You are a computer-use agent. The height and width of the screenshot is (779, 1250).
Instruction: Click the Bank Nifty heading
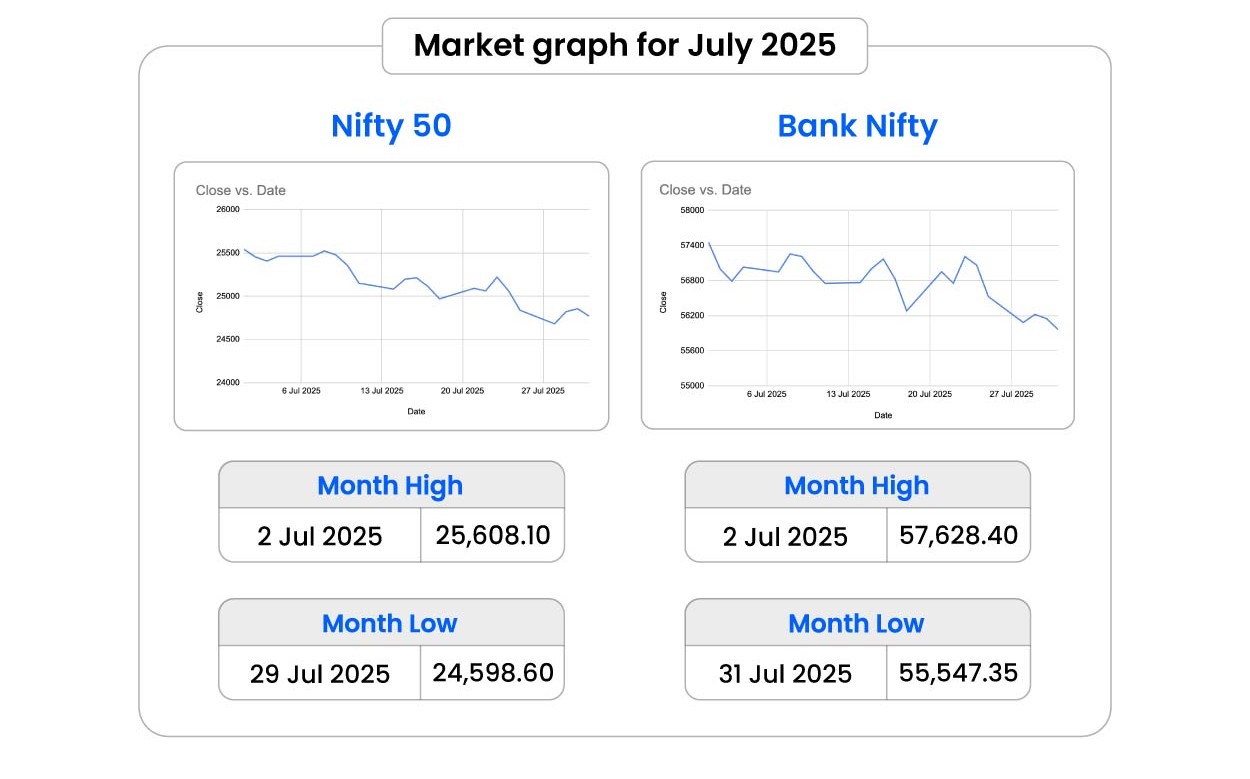pos(857,126)
